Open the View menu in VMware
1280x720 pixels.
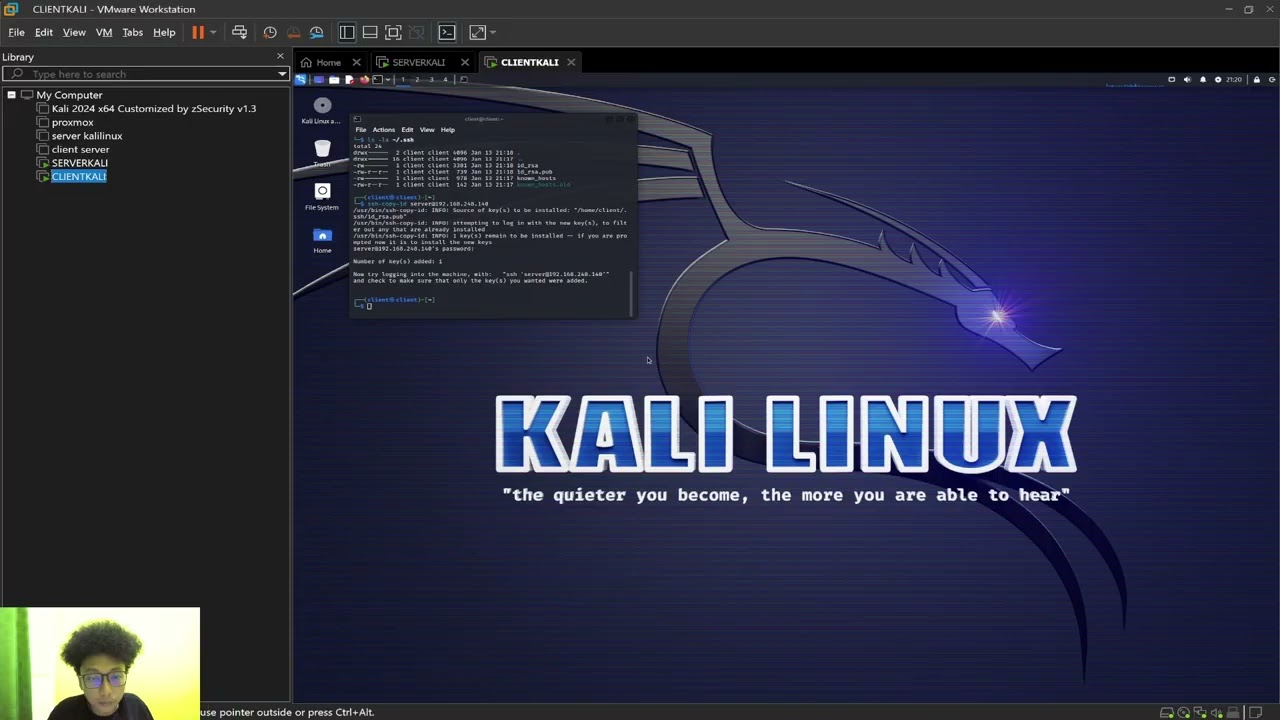tap(74, 32)
